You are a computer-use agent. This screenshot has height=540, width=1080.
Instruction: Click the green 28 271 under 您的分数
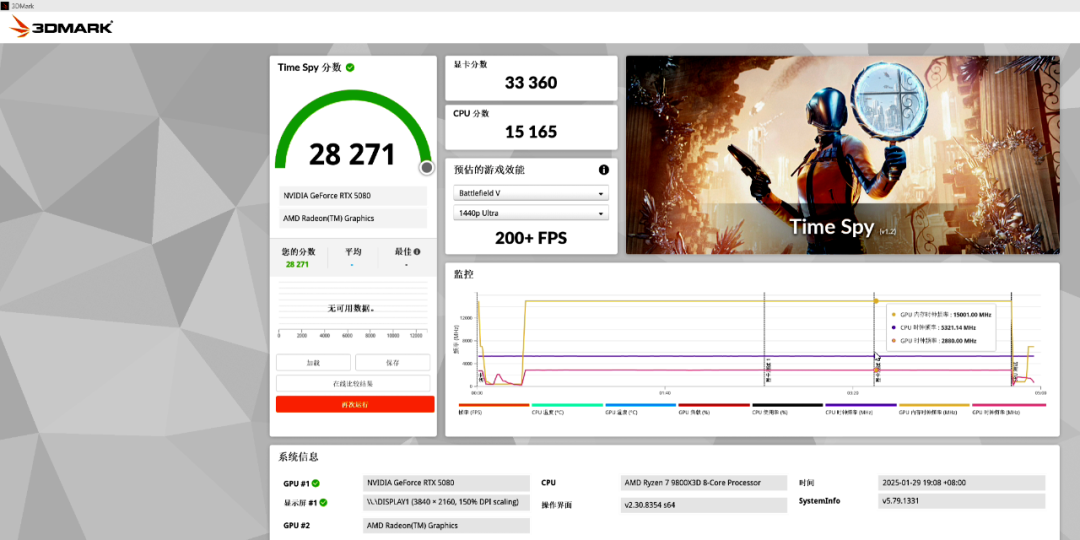297,264
